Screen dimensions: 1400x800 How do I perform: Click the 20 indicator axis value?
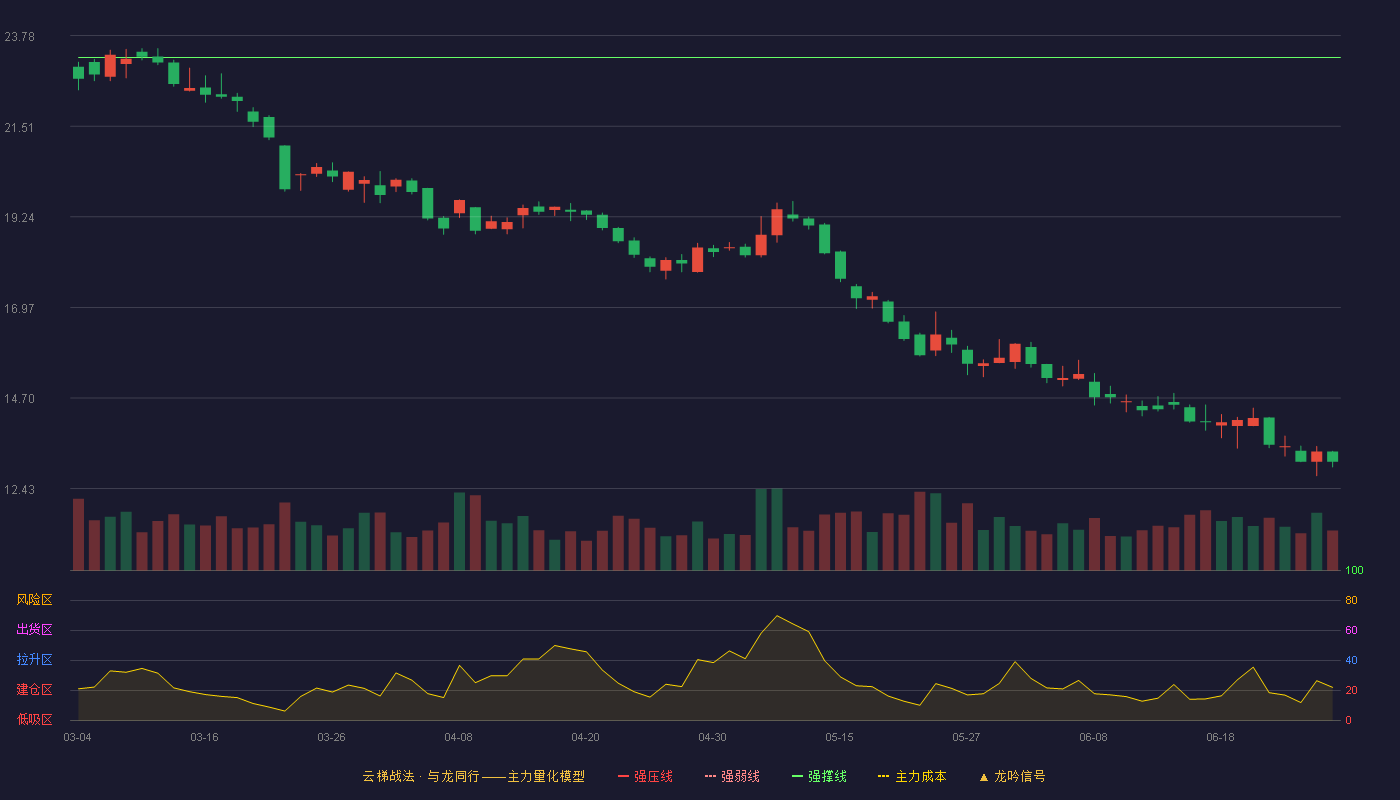1351,691
